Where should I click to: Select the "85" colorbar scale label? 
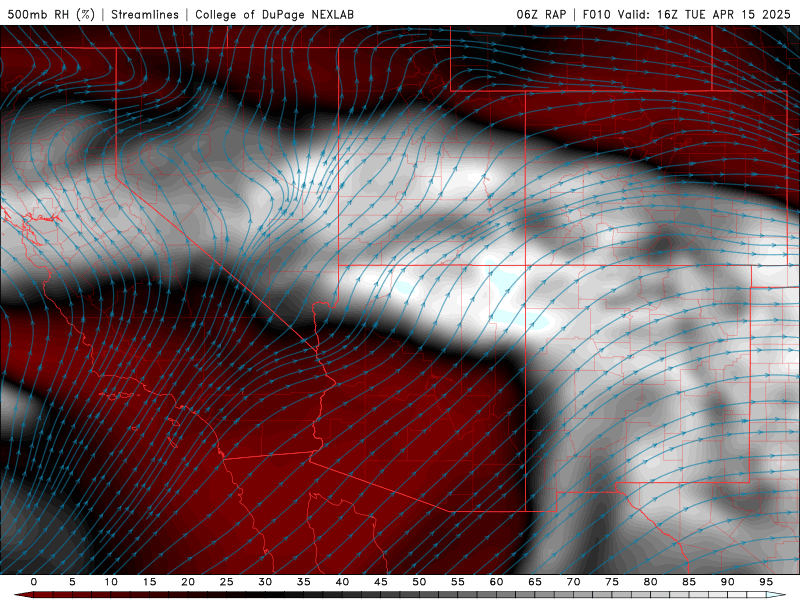pos(689,582)
